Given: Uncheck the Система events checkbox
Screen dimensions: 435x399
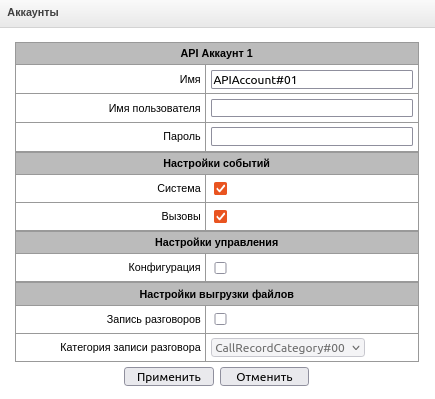Looking at the screenshot, I should [220, 188].
